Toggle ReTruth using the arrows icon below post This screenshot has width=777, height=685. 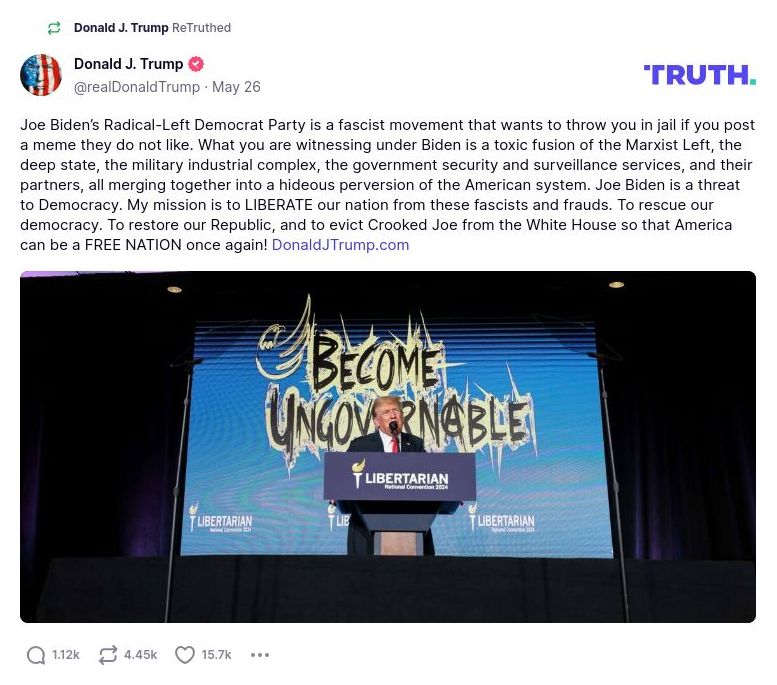coord(108,655)
